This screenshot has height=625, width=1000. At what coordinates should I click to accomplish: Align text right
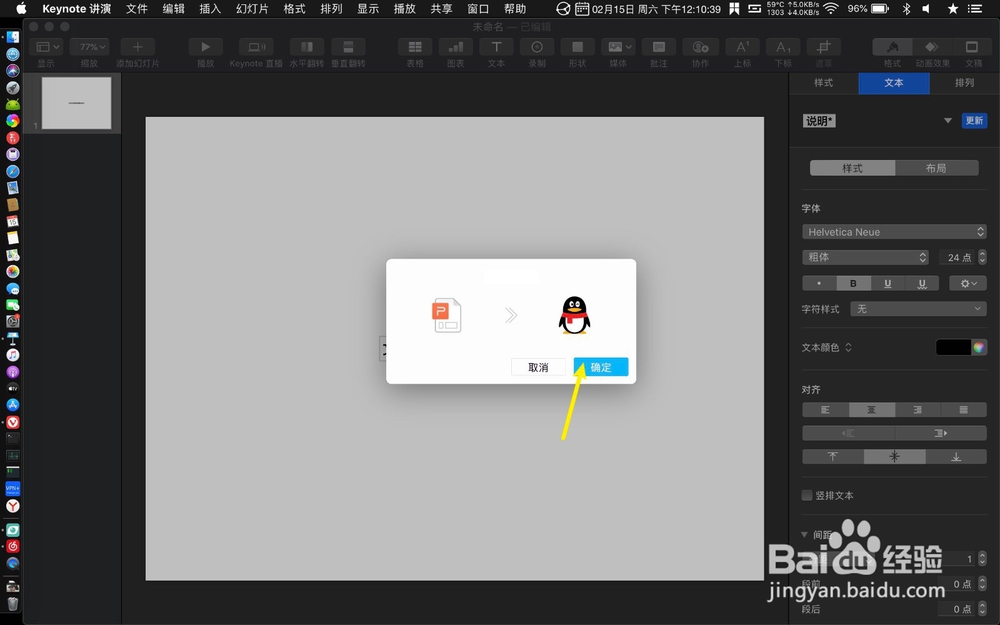click(918, 409)
